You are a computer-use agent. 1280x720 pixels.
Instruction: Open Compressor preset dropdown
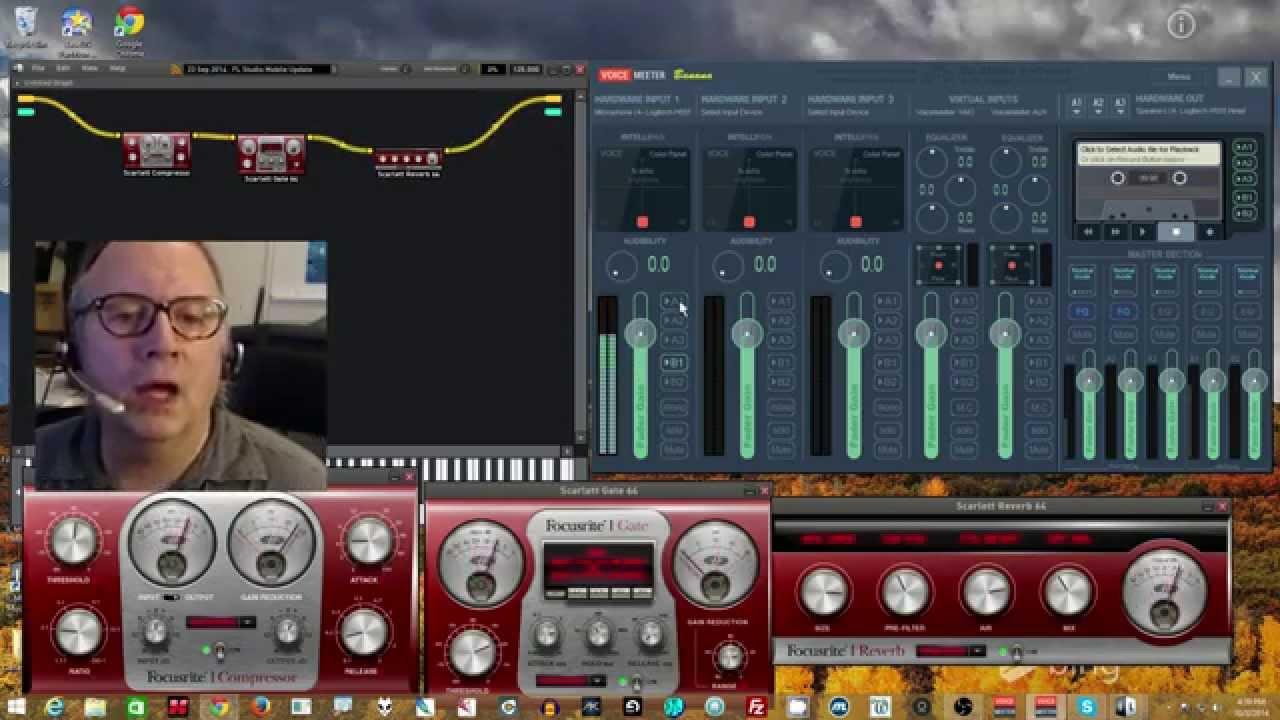tap(220, 622)
